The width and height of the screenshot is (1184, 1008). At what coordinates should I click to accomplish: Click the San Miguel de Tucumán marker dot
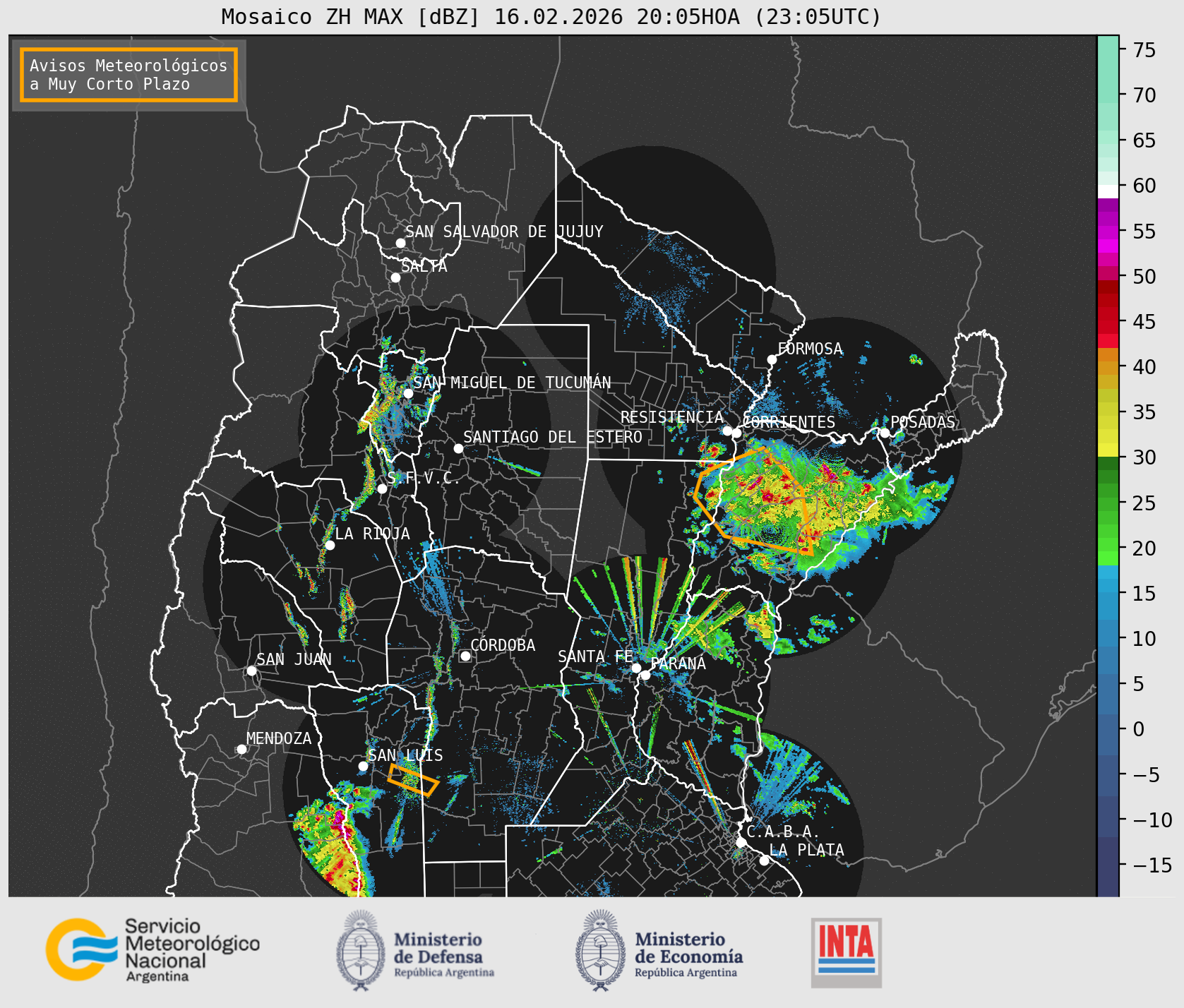pyautogui.click(x=408, y=393)
